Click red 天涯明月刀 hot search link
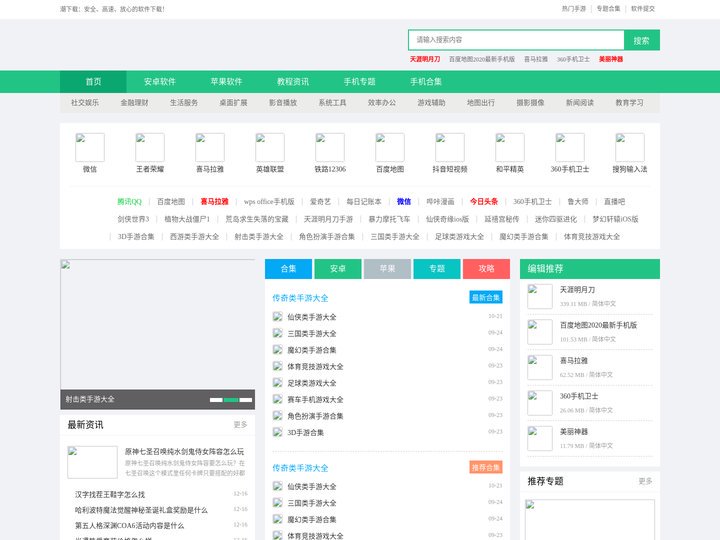This screenshot has width=720, height=540. tap(425, 59)
